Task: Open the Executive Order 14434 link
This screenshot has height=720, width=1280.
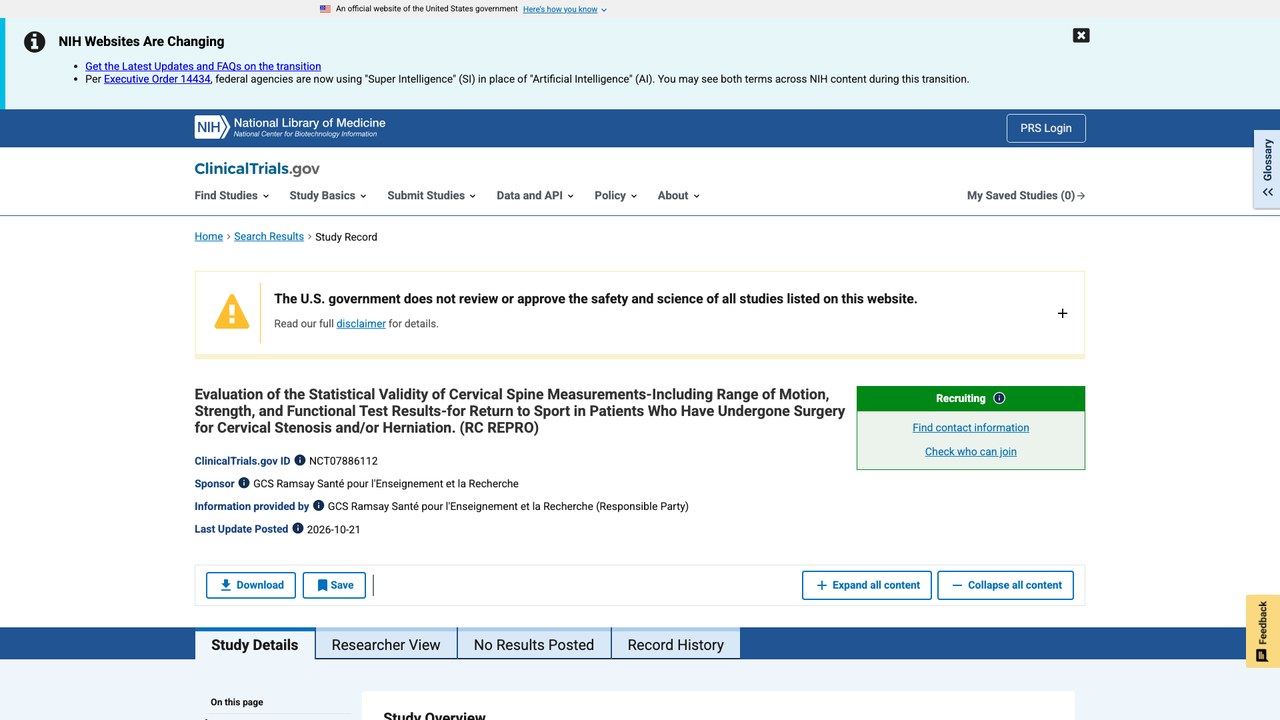Action: click(x=157, y=79)
